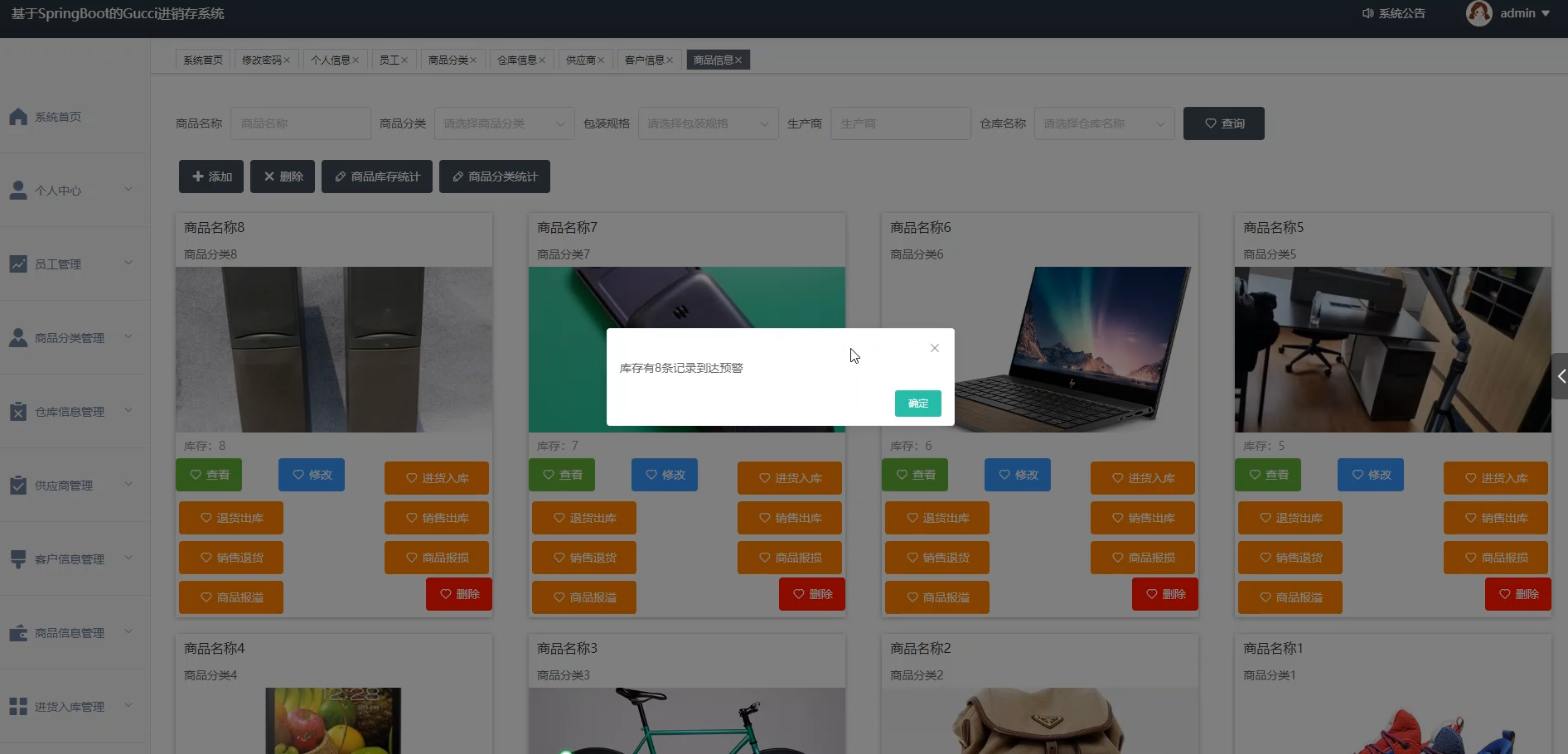Click 商品报溢 on the 商品名称8 card
The height and width of the screenshot is (754, 1568).
click(x=231, y=597)
